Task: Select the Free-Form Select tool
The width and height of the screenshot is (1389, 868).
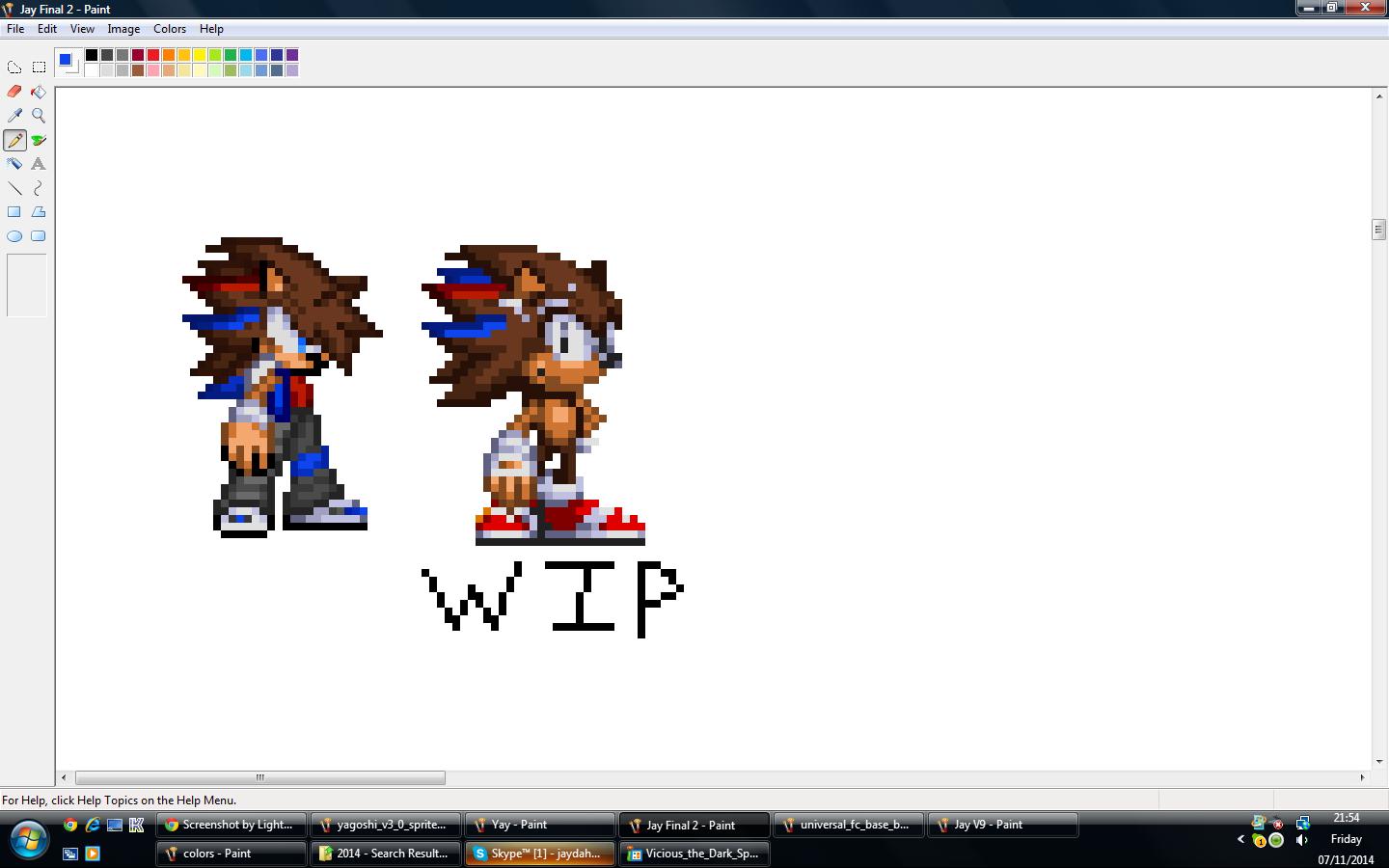Action: (x=14, y=68)
